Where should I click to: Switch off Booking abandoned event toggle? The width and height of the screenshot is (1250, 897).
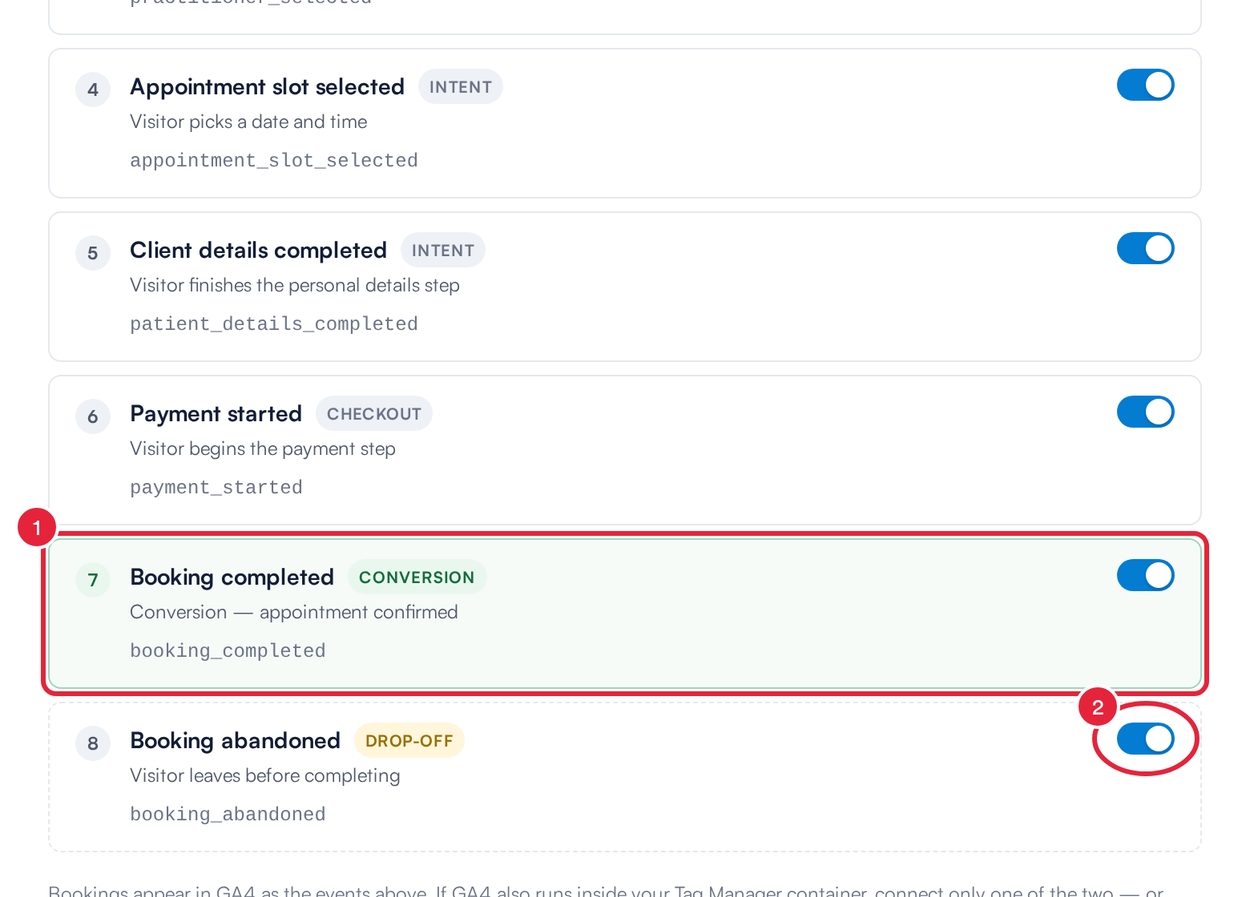click(x=1145, y=739)
